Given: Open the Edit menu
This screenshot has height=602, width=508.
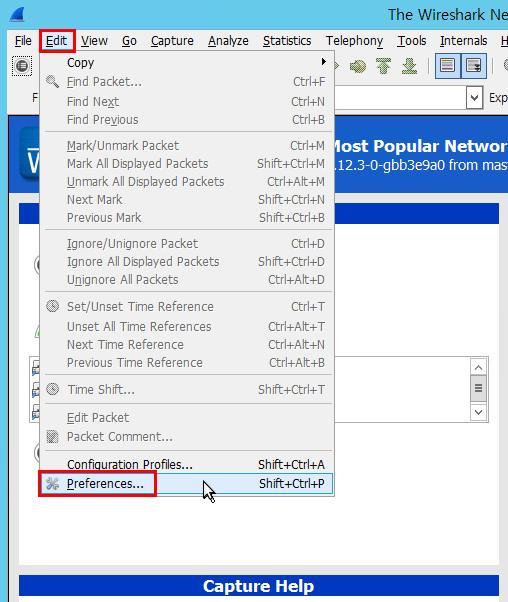Looking at the screenshot, I should [x=56, y=40].
